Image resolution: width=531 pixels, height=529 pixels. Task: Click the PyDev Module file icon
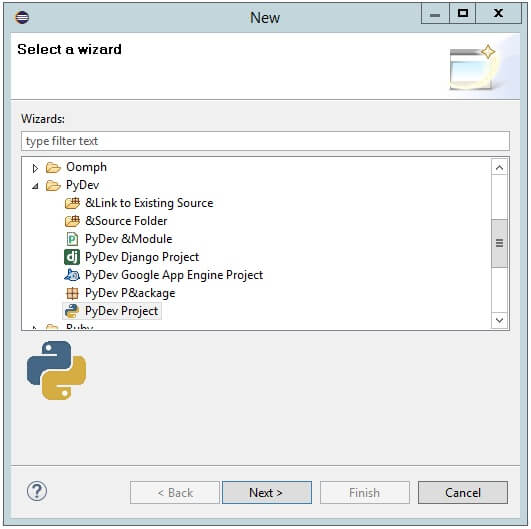tap(72, 239)
